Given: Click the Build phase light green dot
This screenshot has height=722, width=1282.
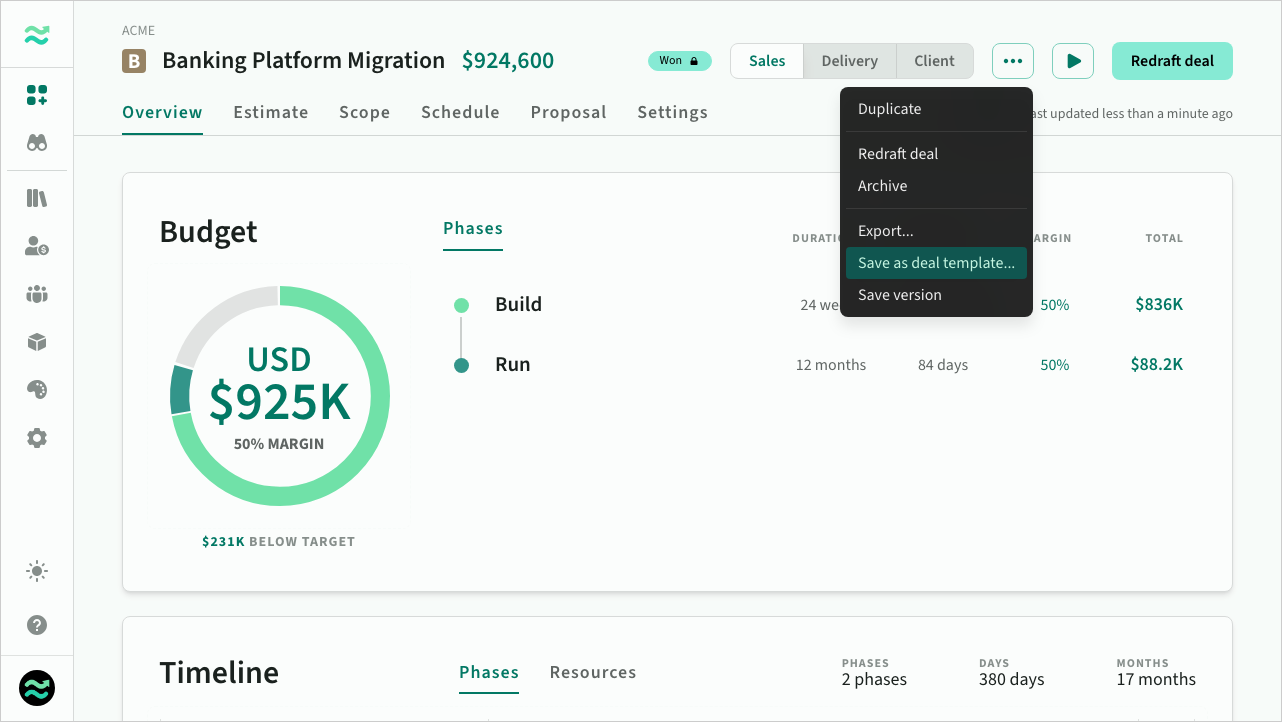Looking at the screenshot, I should [461, 305].
